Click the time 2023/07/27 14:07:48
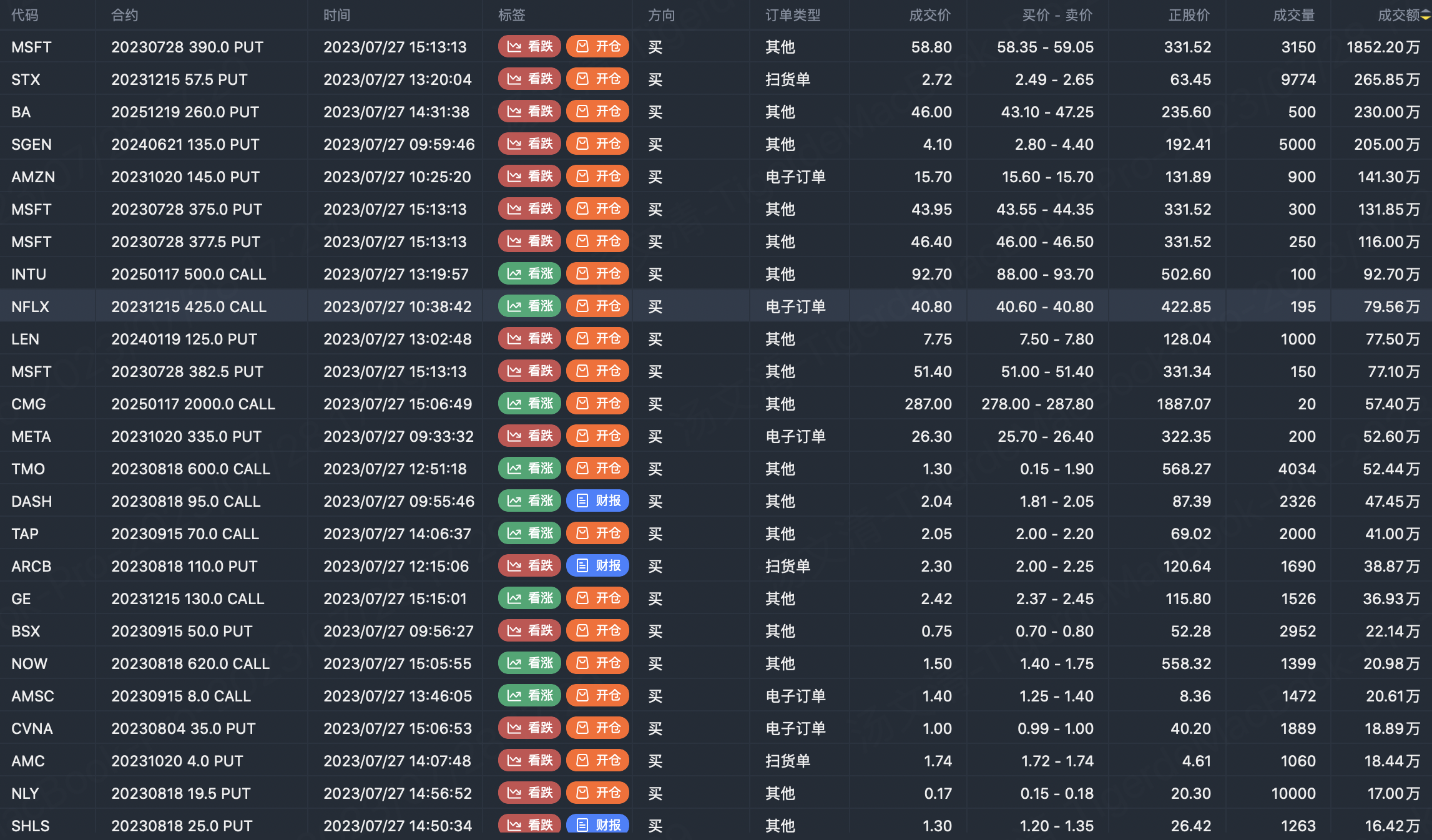 click(x=397, y=761)
